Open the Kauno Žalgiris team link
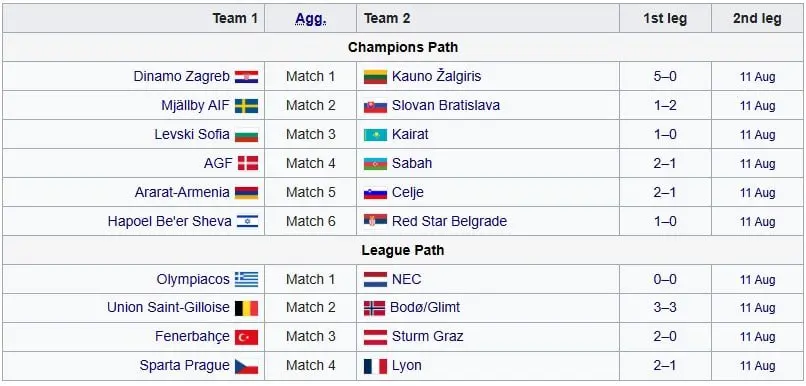806x386 pixels. tap(436, 77)
